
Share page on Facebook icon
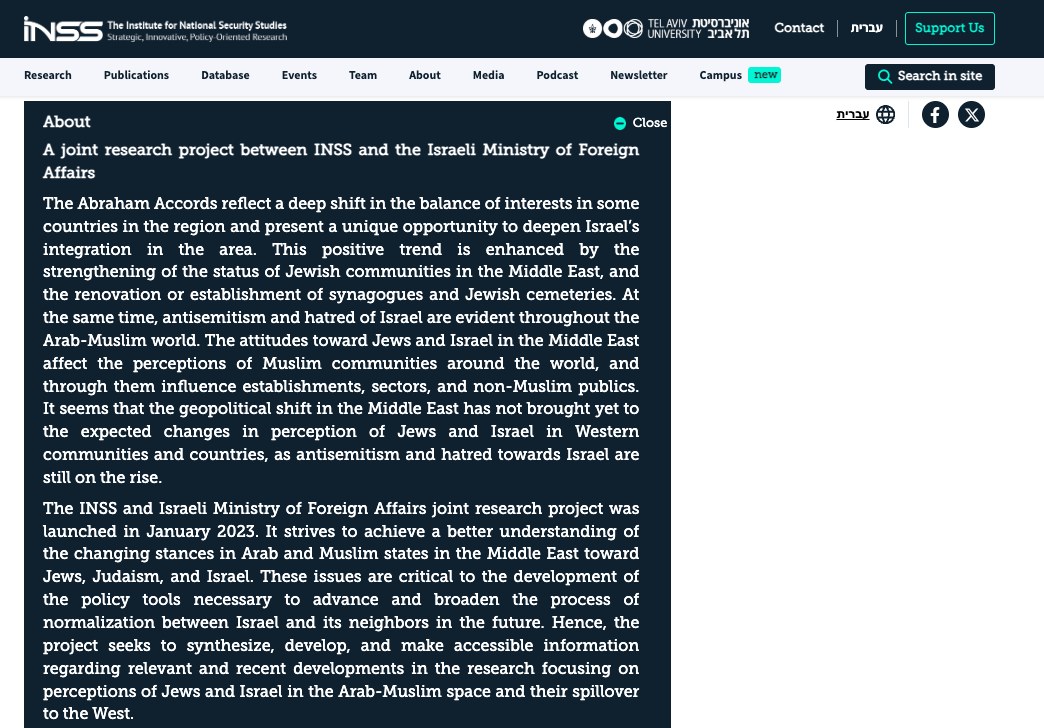click(x=935, y=115)
